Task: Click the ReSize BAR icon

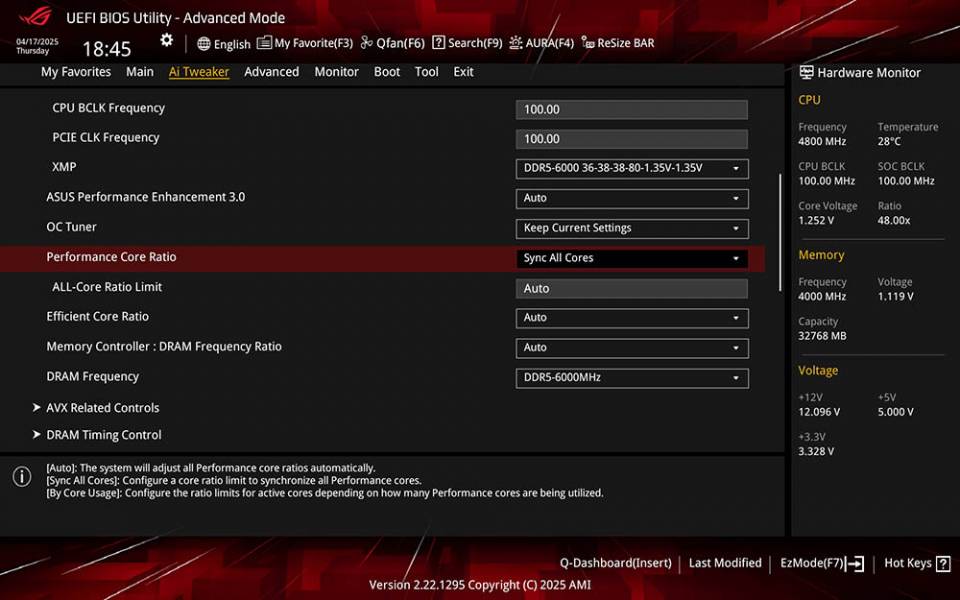Action: [x=587, y=42]
